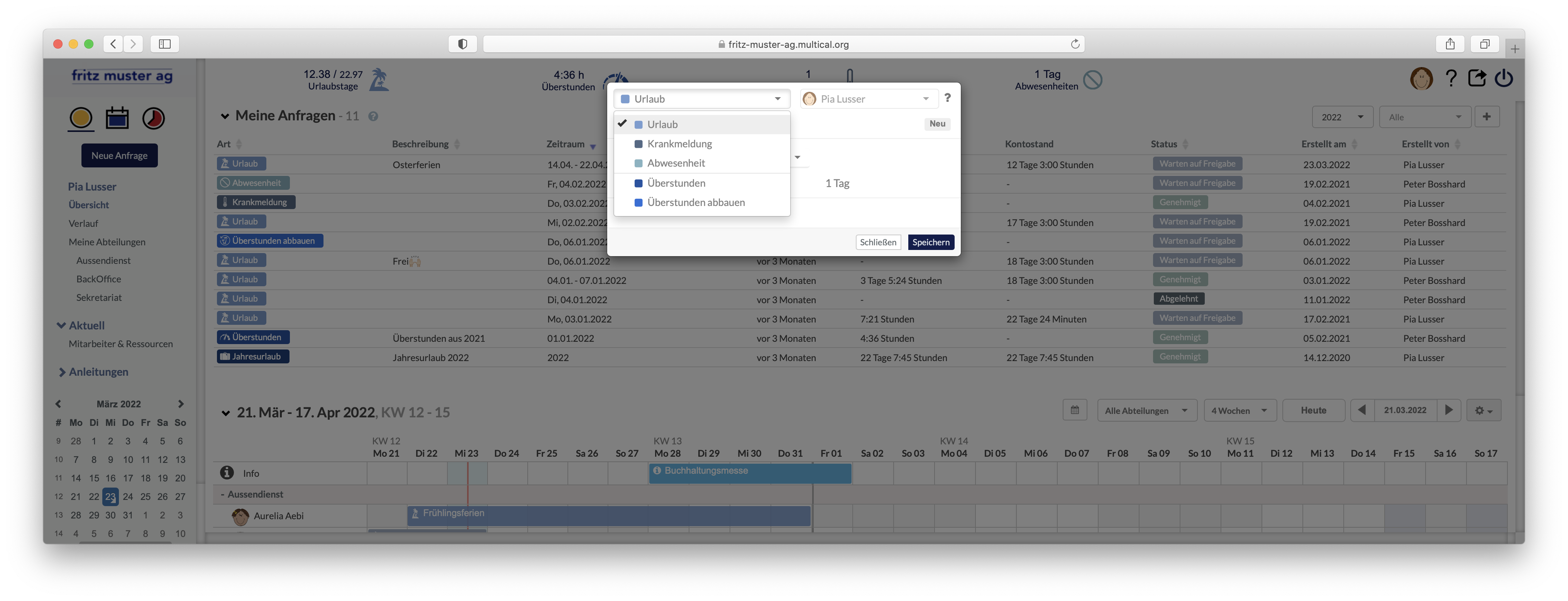Sort table by Status column
This screenshot has height=601, width=1568.
(1169, 143)
